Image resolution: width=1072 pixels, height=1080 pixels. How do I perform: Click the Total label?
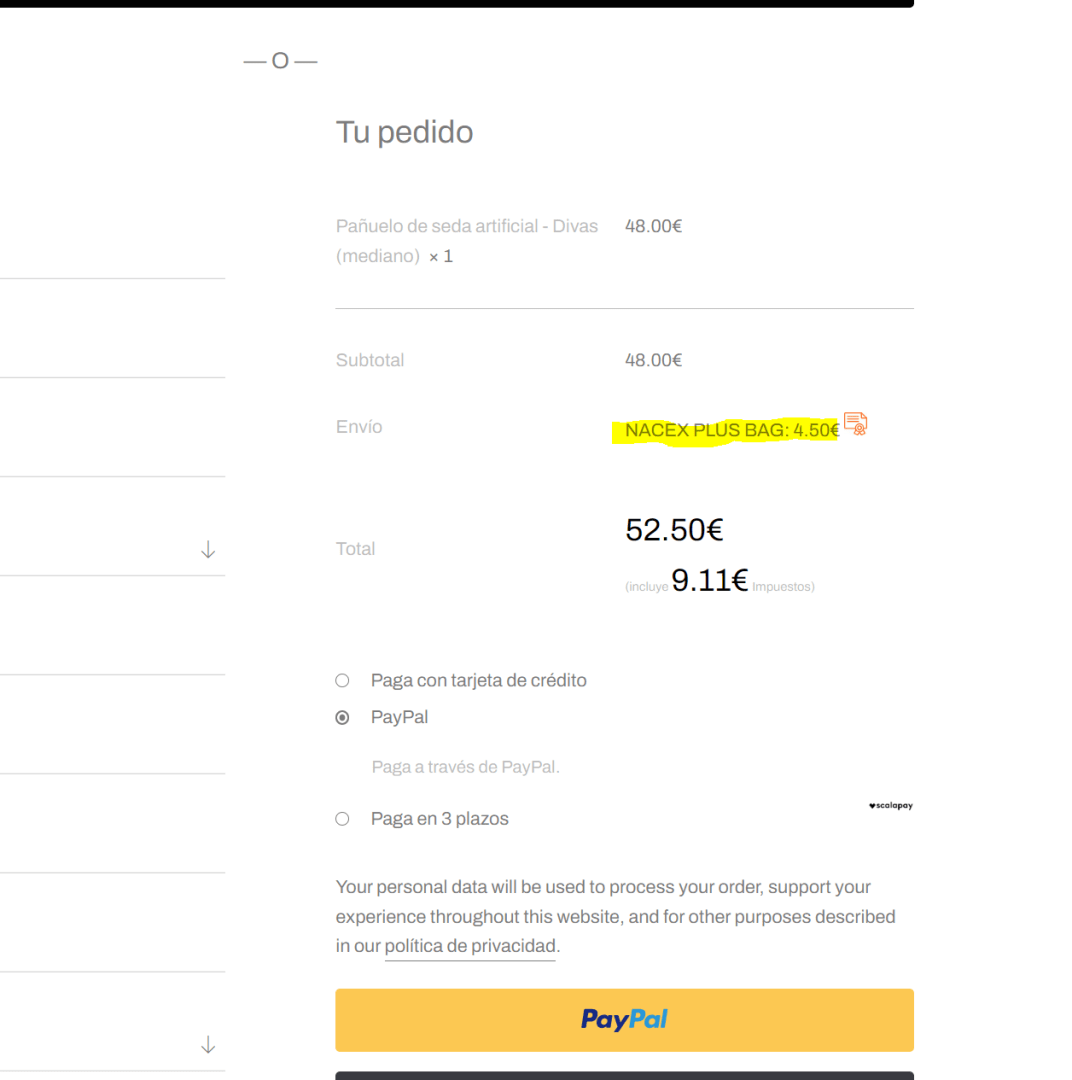coord(355,549)
